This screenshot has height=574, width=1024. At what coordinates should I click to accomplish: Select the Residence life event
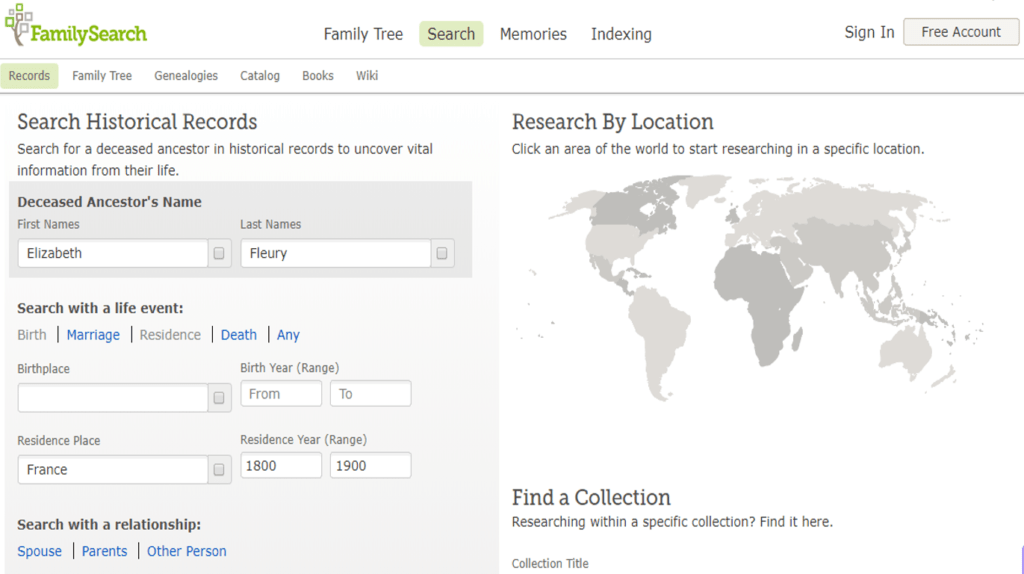pos(170,335)
